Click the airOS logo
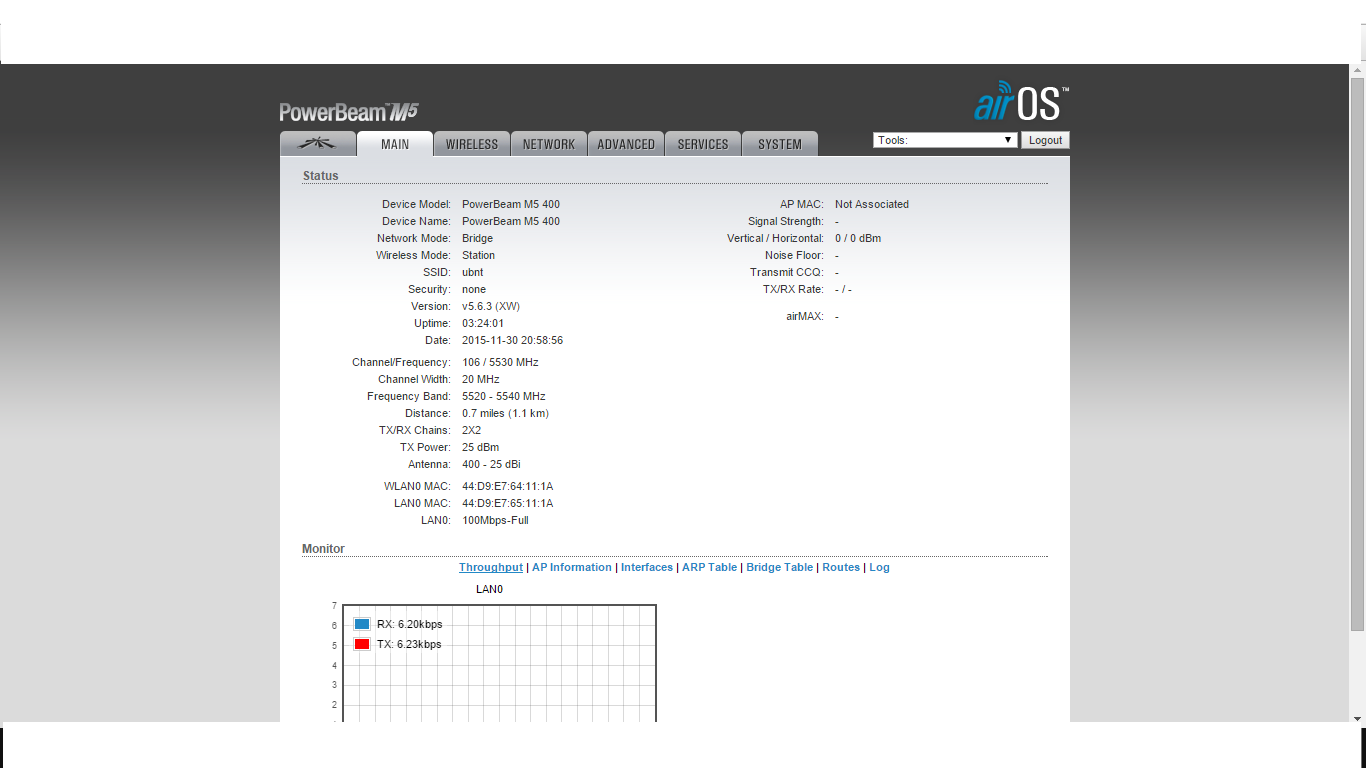 click(x=1021, y=102)
